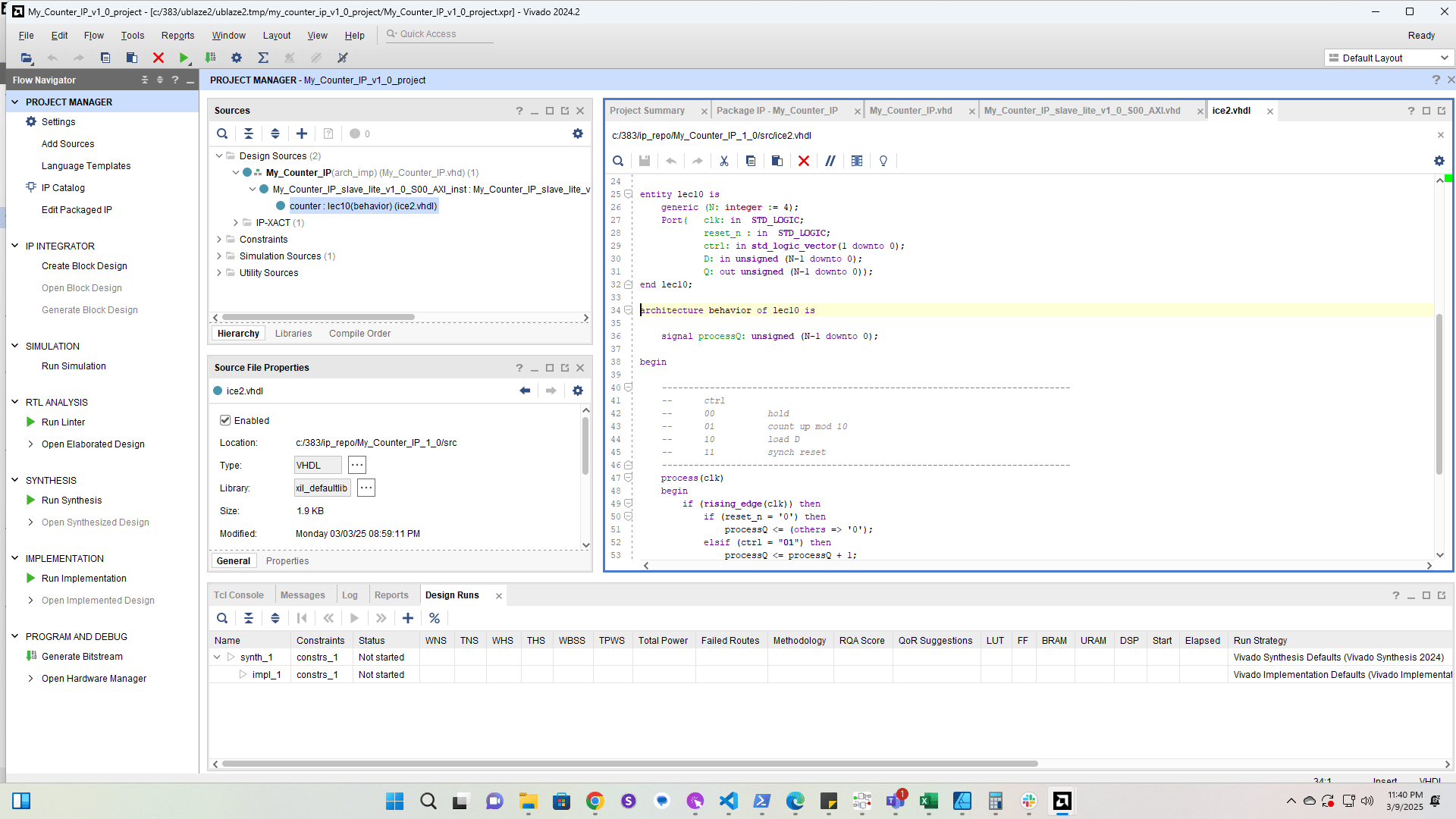Click the Sigma report icon in main toolbar
This screenshot has width=1456, height=819.
pos(263,58)
